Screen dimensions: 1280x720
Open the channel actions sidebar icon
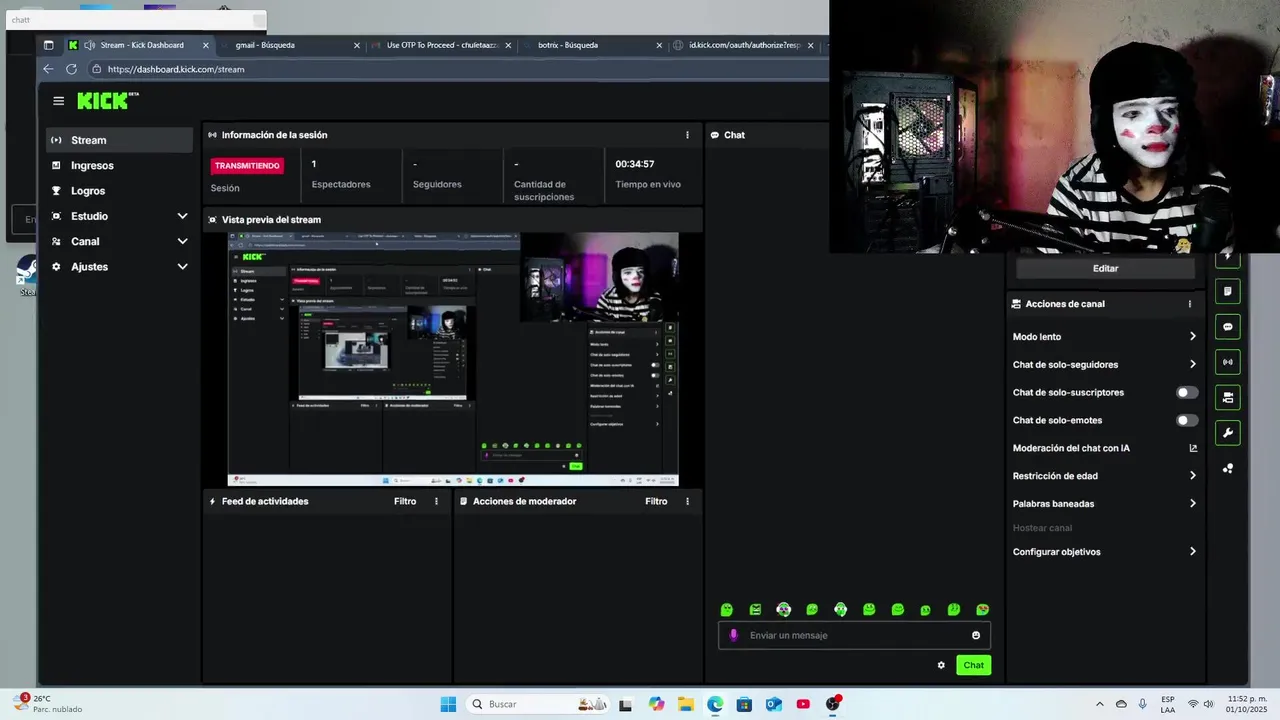click(x=1228, y=397)
